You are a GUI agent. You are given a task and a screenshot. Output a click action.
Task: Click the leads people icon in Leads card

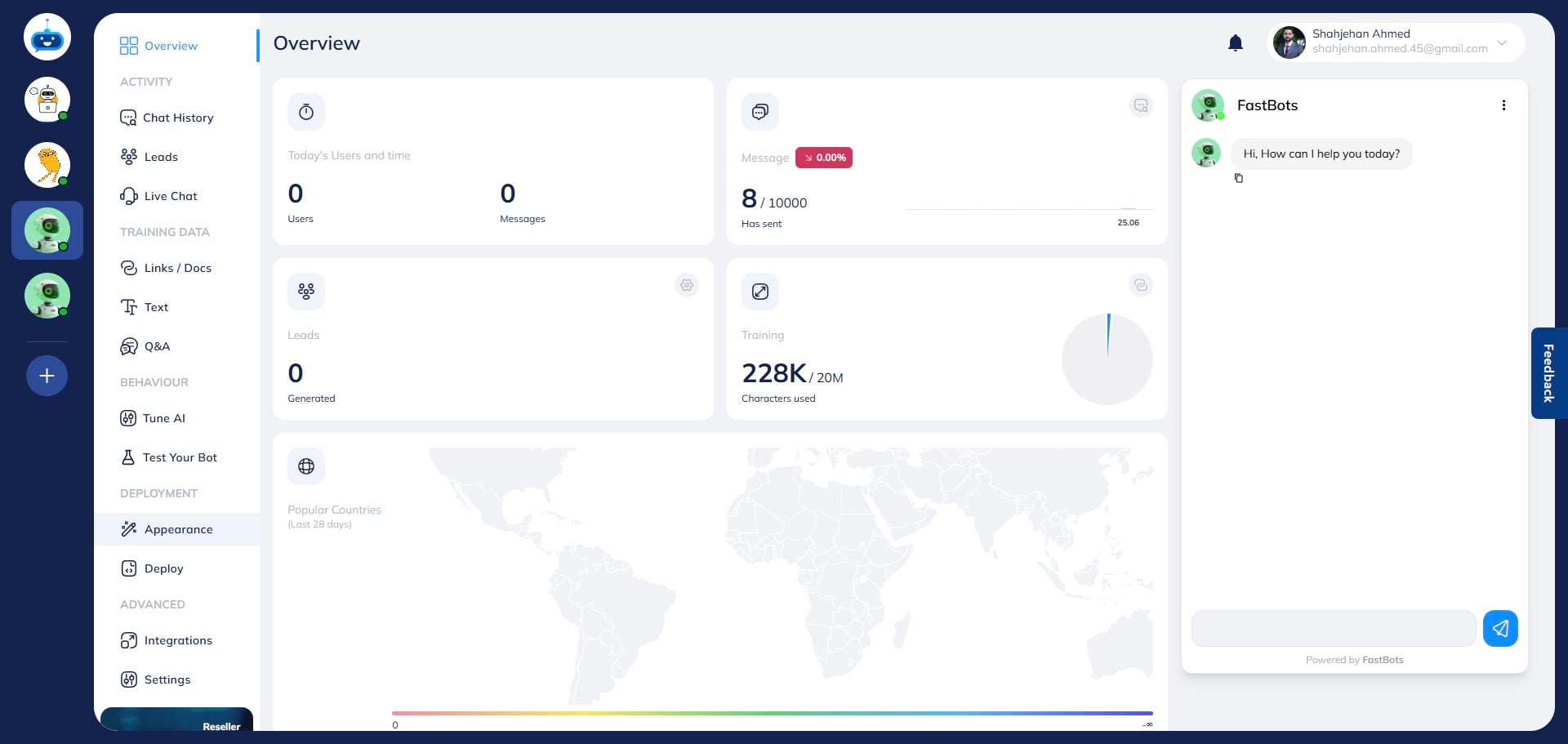click(306, 292)
